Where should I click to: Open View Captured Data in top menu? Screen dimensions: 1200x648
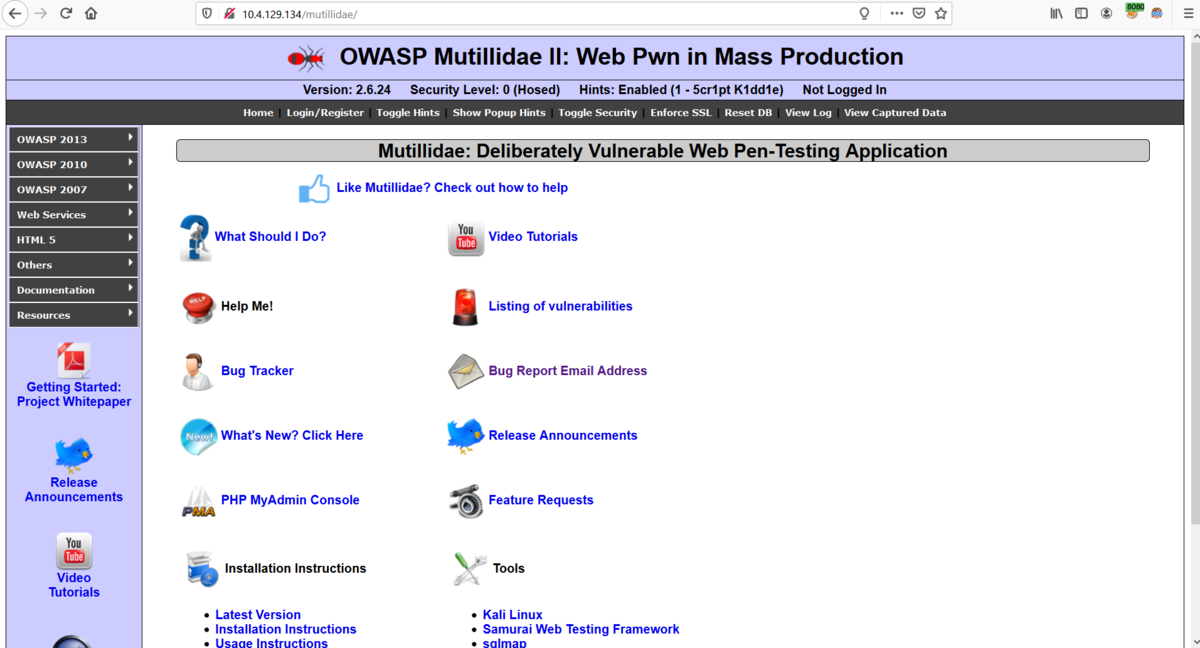[895, 113]
